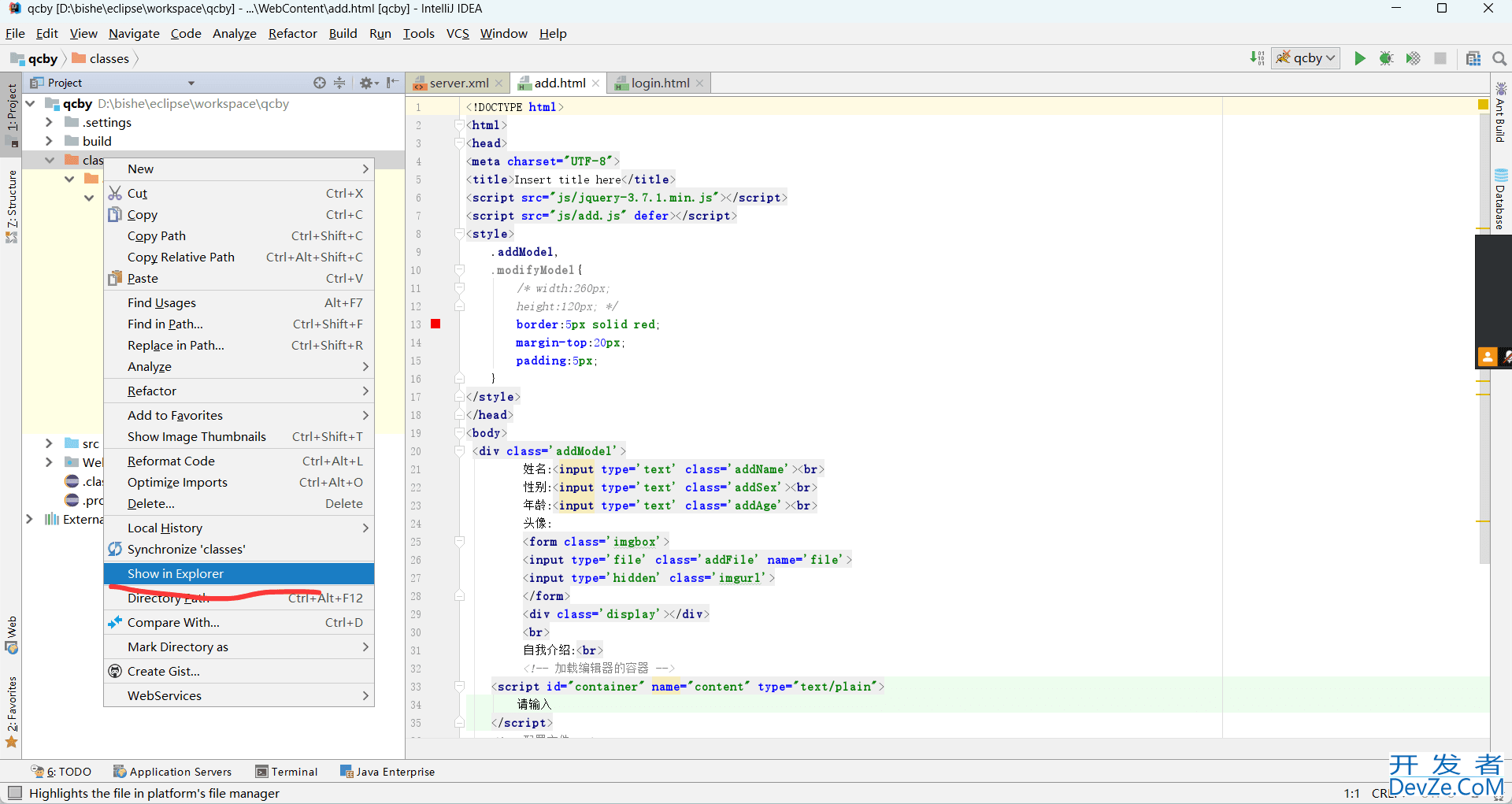Open Refactor submenu in context menu
This screenshot has width=1512, height=804.
(x=239, y=391)
